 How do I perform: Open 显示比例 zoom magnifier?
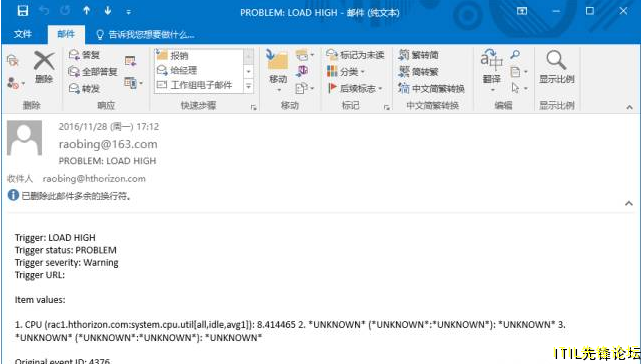point(556,67)
